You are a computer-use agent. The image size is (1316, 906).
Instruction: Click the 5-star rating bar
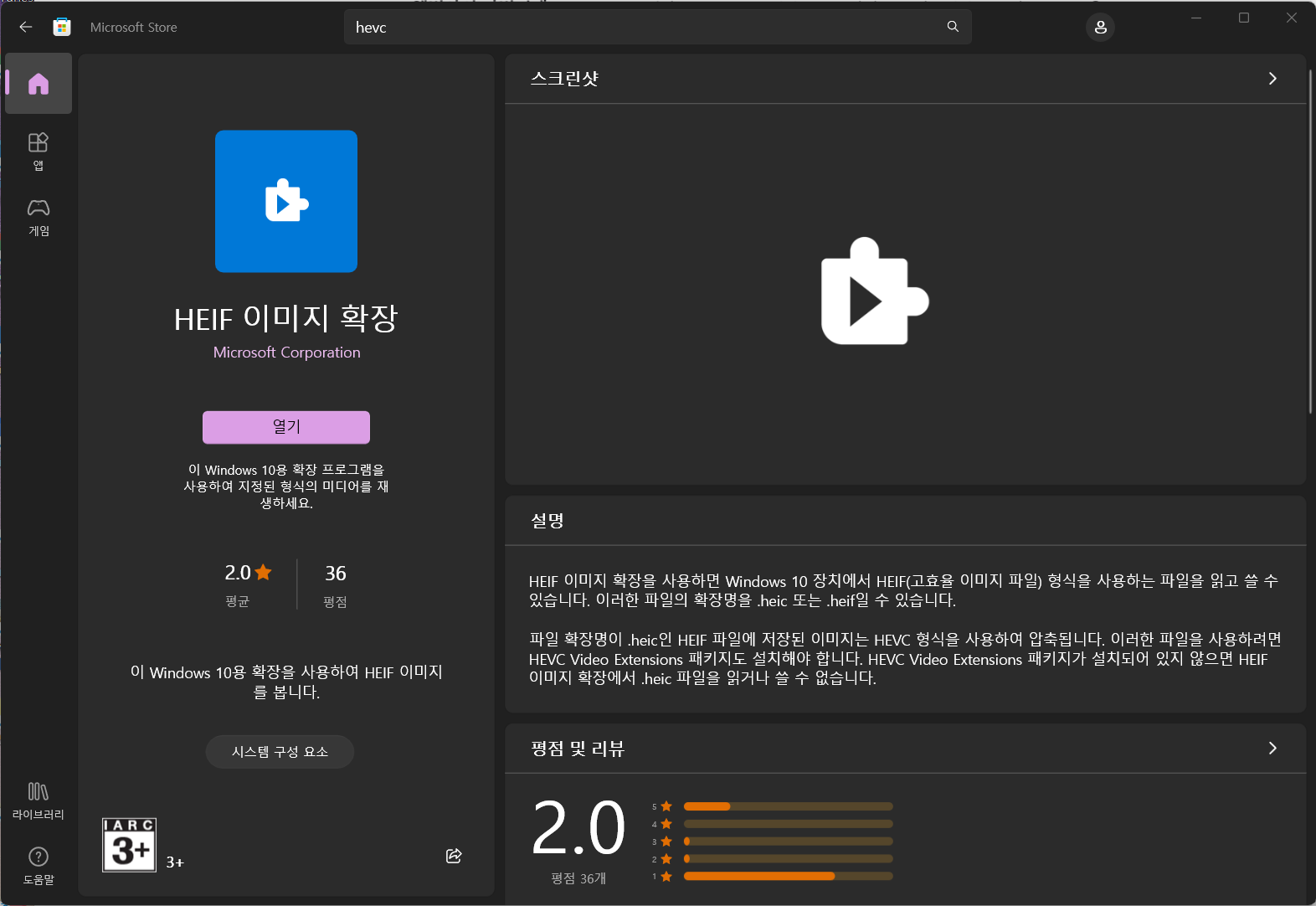(x=789, y=806)
